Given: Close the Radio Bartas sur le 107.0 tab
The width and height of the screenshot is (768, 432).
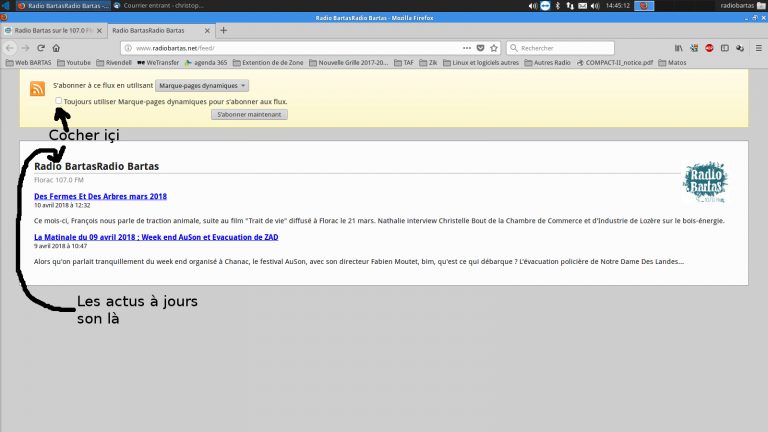Looking at the screenshot, I should (x=99, y=30).
